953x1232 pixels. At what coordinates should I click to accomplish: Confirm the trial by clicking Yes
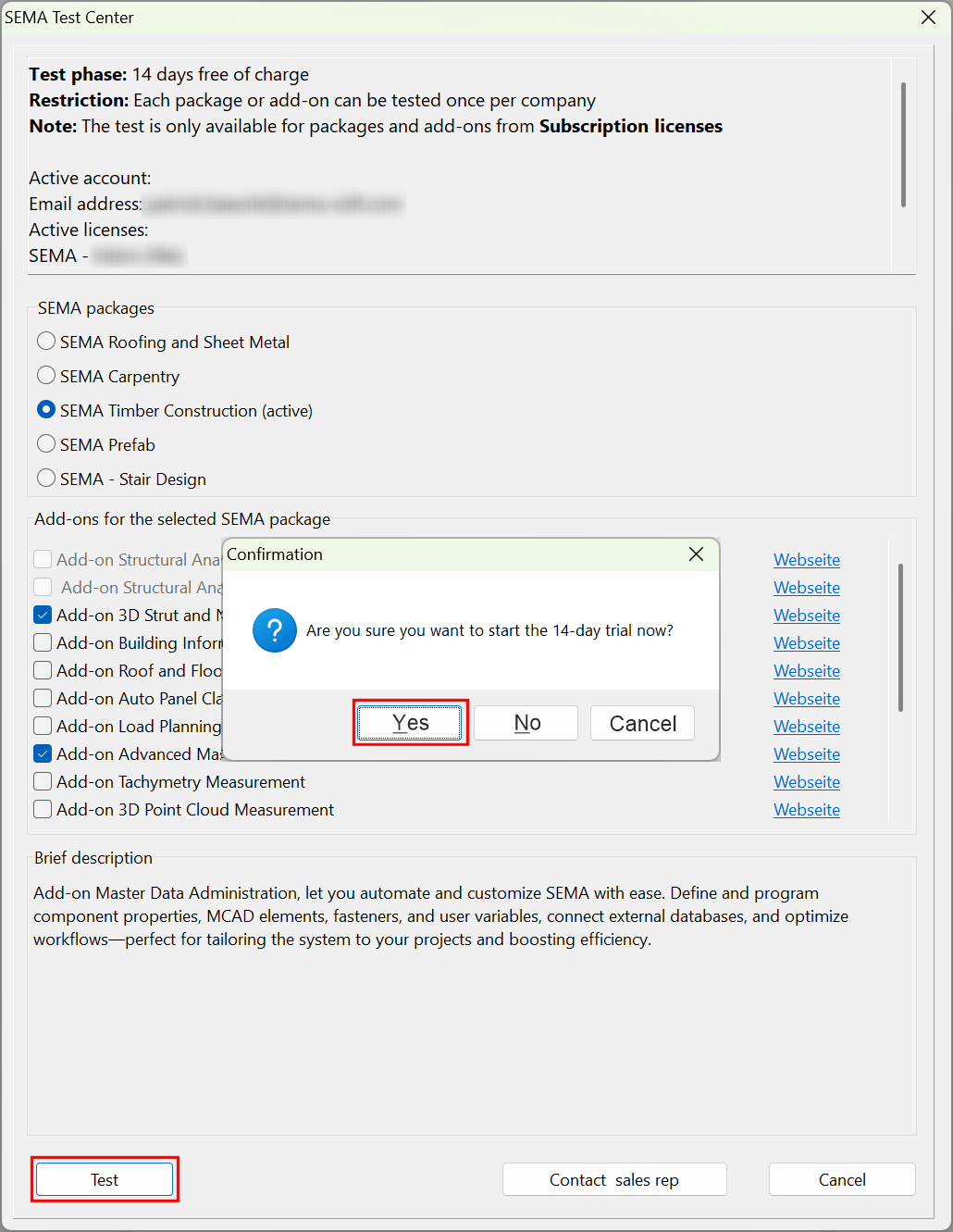tap(410, 723)
